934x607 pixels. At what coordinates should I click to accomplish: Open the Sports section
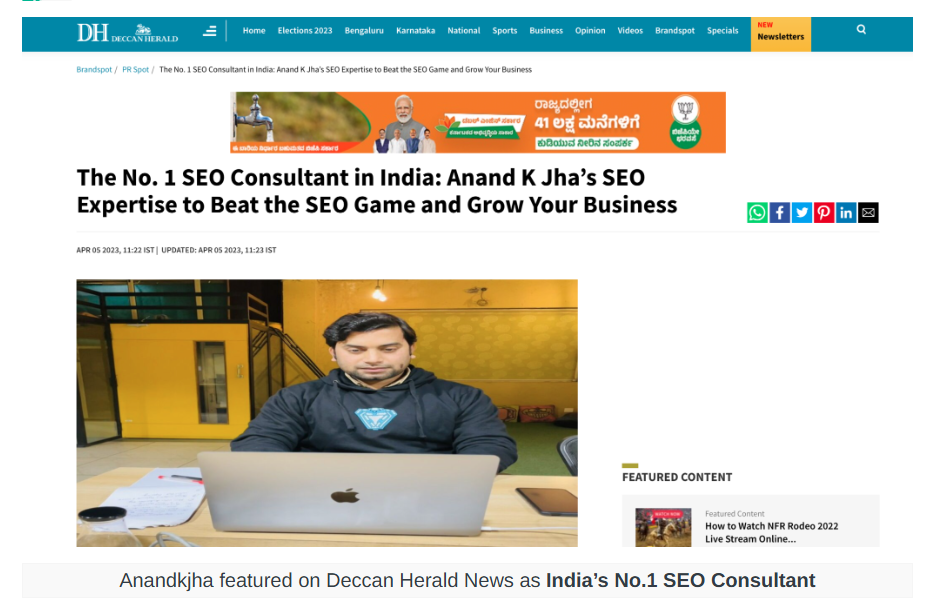[505, 31]
